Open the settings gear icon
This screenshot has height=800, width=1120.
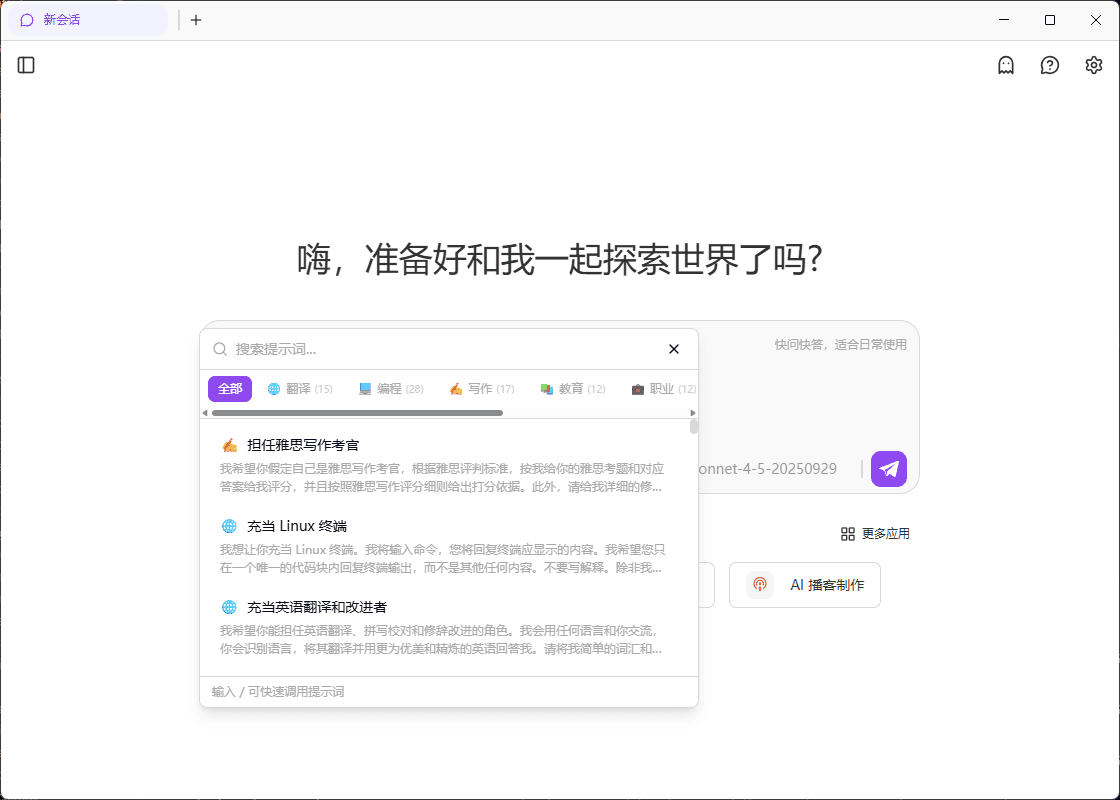pyautogui.click(x=1094, y=65)
